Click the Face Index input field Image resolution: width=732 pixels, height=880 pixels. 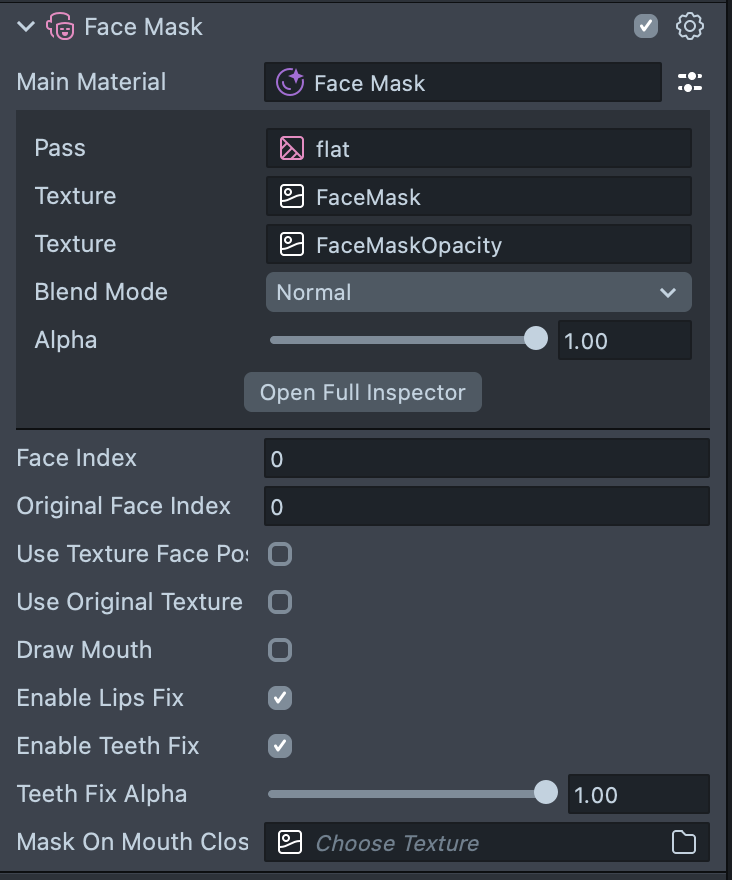(486, 459)
